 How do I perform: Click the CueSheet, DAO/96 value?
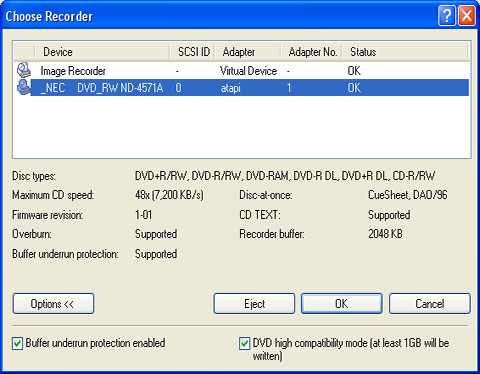click(408, 195)
